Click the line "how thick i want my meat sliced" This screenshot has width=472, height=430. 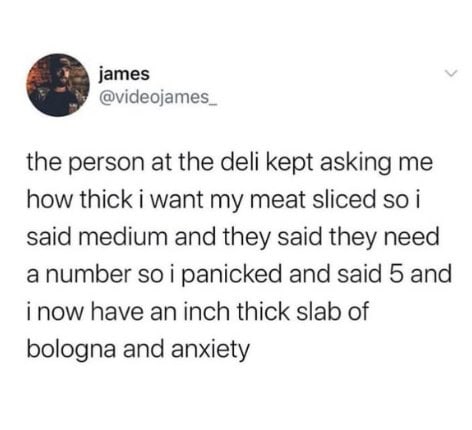(225, 202)
